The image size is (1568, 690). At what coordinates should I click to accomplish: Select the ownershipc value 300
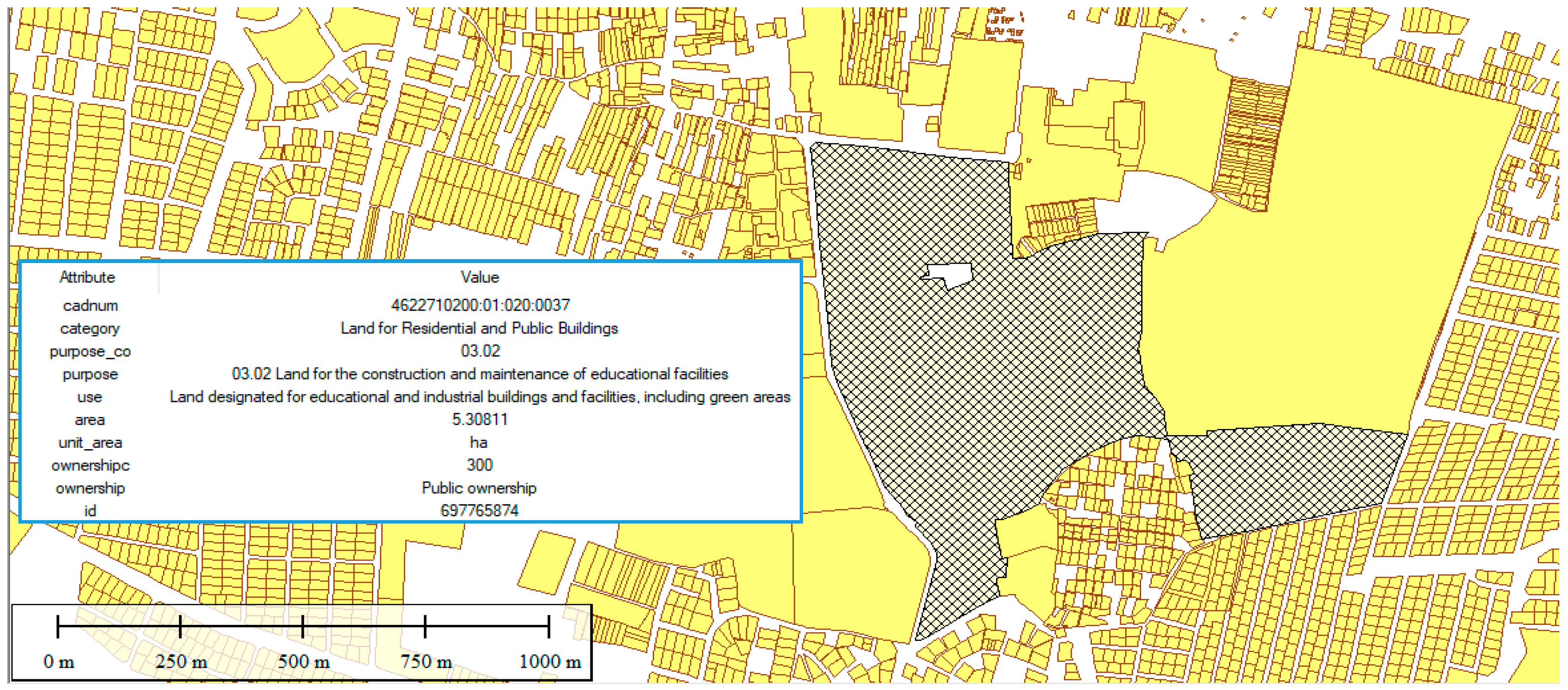(479, 465)
